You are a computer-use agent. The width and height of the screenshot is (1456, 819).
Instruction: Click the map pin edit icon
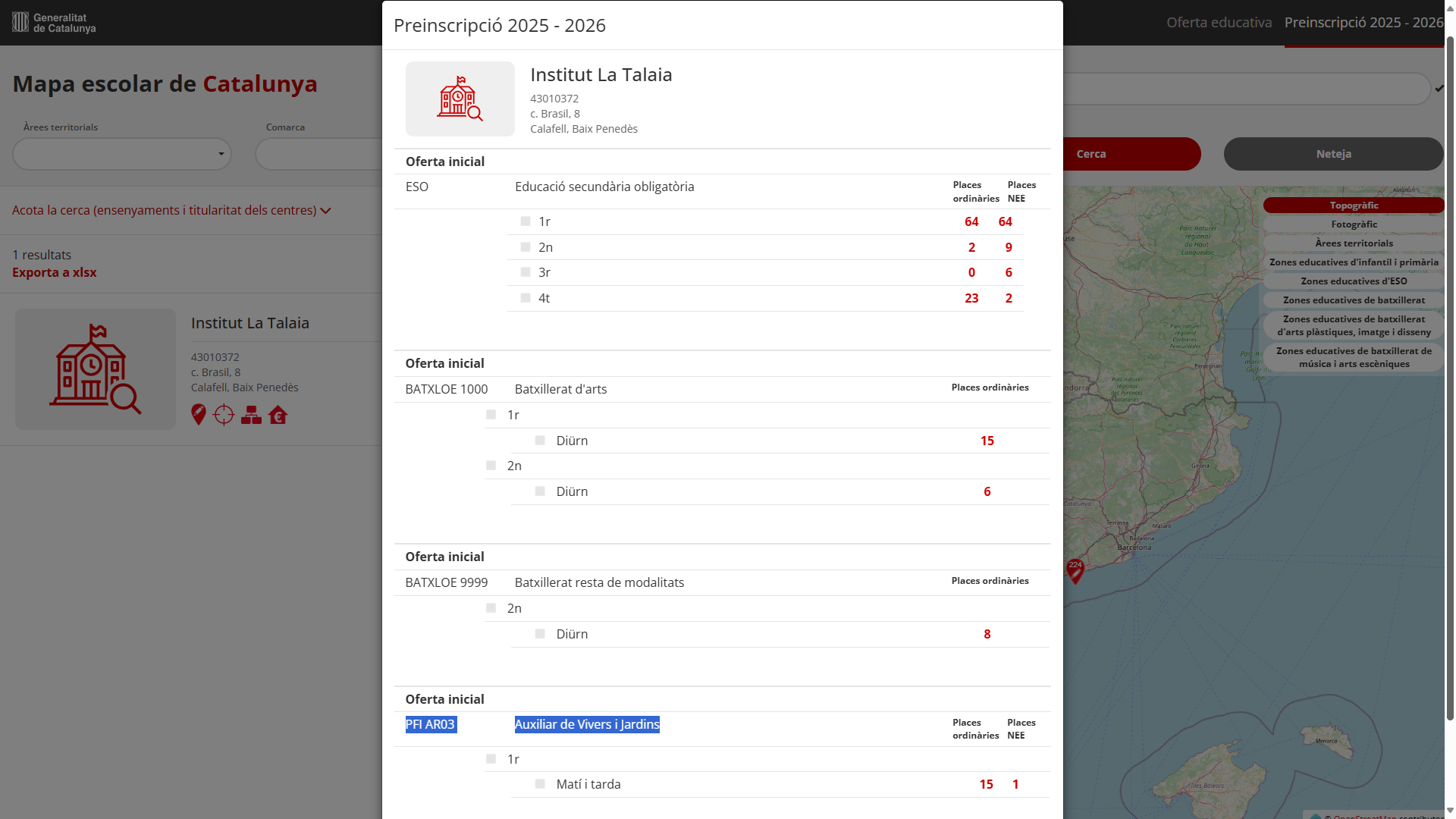[x=199, y=415]
